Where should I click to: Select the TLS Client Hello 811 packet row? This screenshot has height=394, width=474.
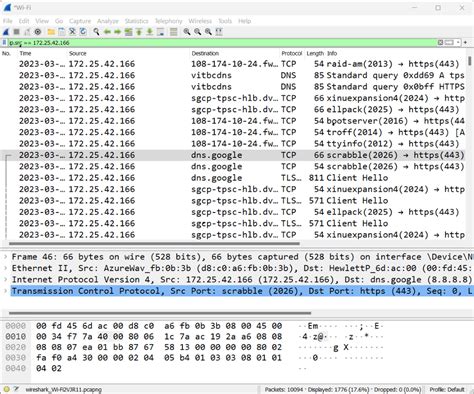[x=233, y=178]
